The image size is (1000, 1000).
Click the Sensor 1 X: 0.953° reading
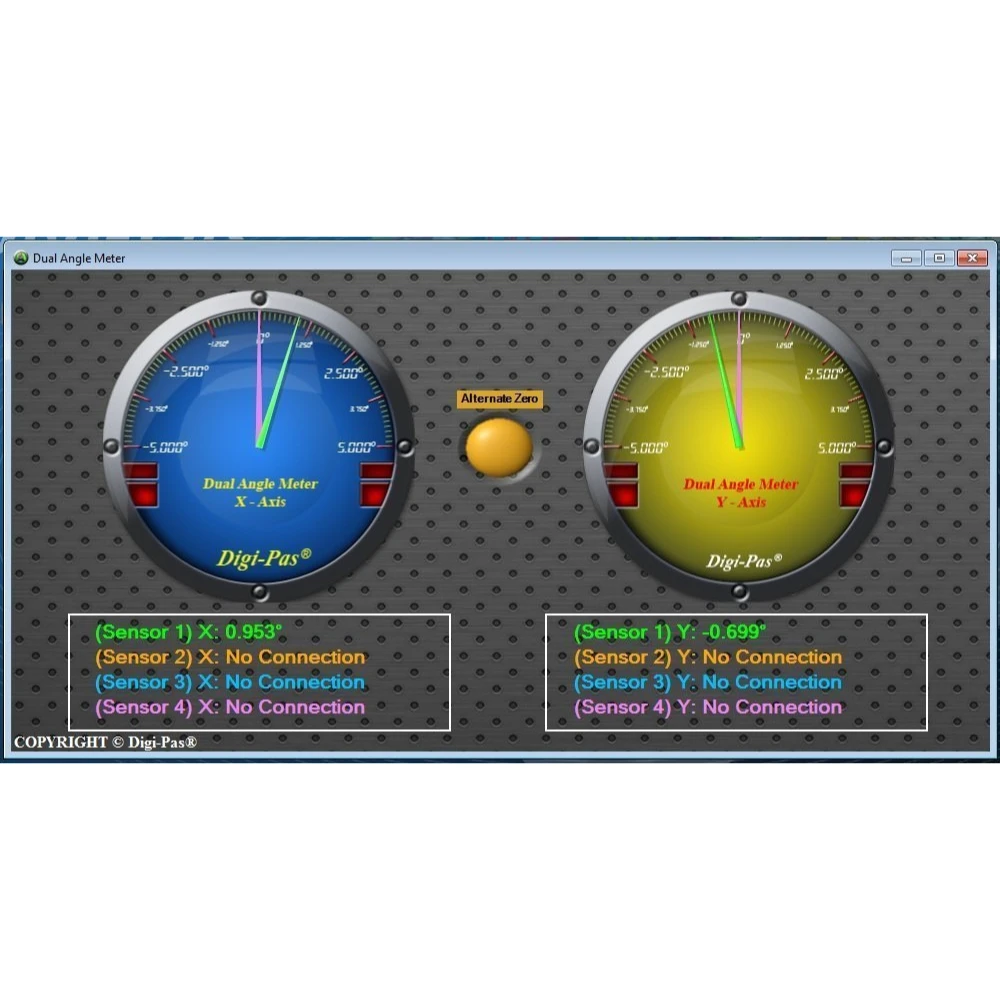188,632
